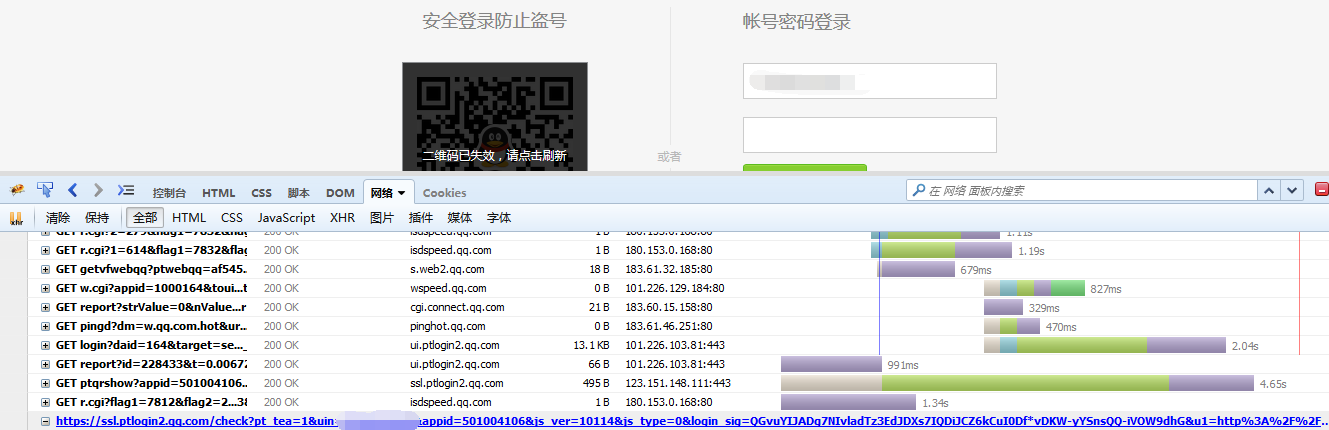Expand the GET pingd?dm request row
The width and height of the screenshot is (1329, 430).
click(x=45, y=326)
